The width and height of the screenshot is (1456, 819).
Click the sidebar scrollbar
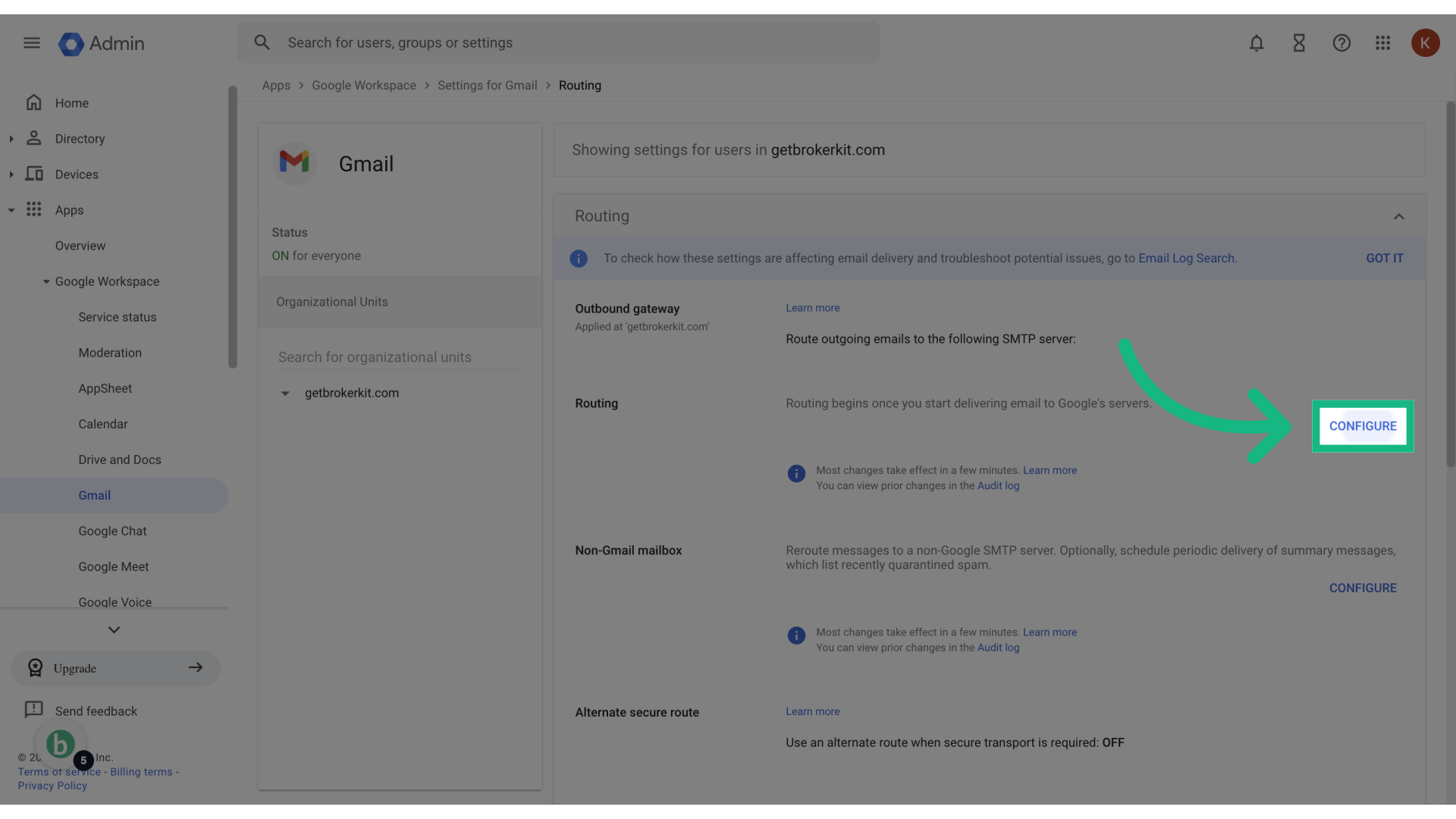click(x=232, y=227)
